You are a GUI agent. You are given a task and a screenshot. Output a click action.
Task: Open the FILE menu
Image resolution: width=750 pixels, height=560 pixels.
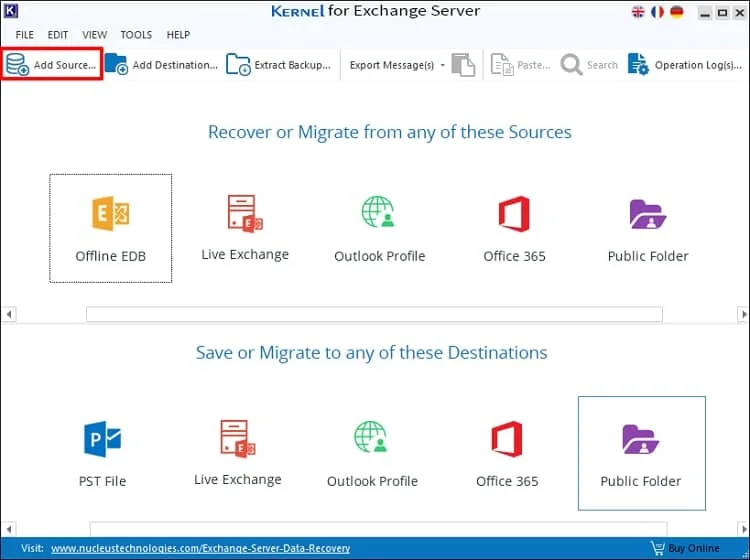coord(24,35)
